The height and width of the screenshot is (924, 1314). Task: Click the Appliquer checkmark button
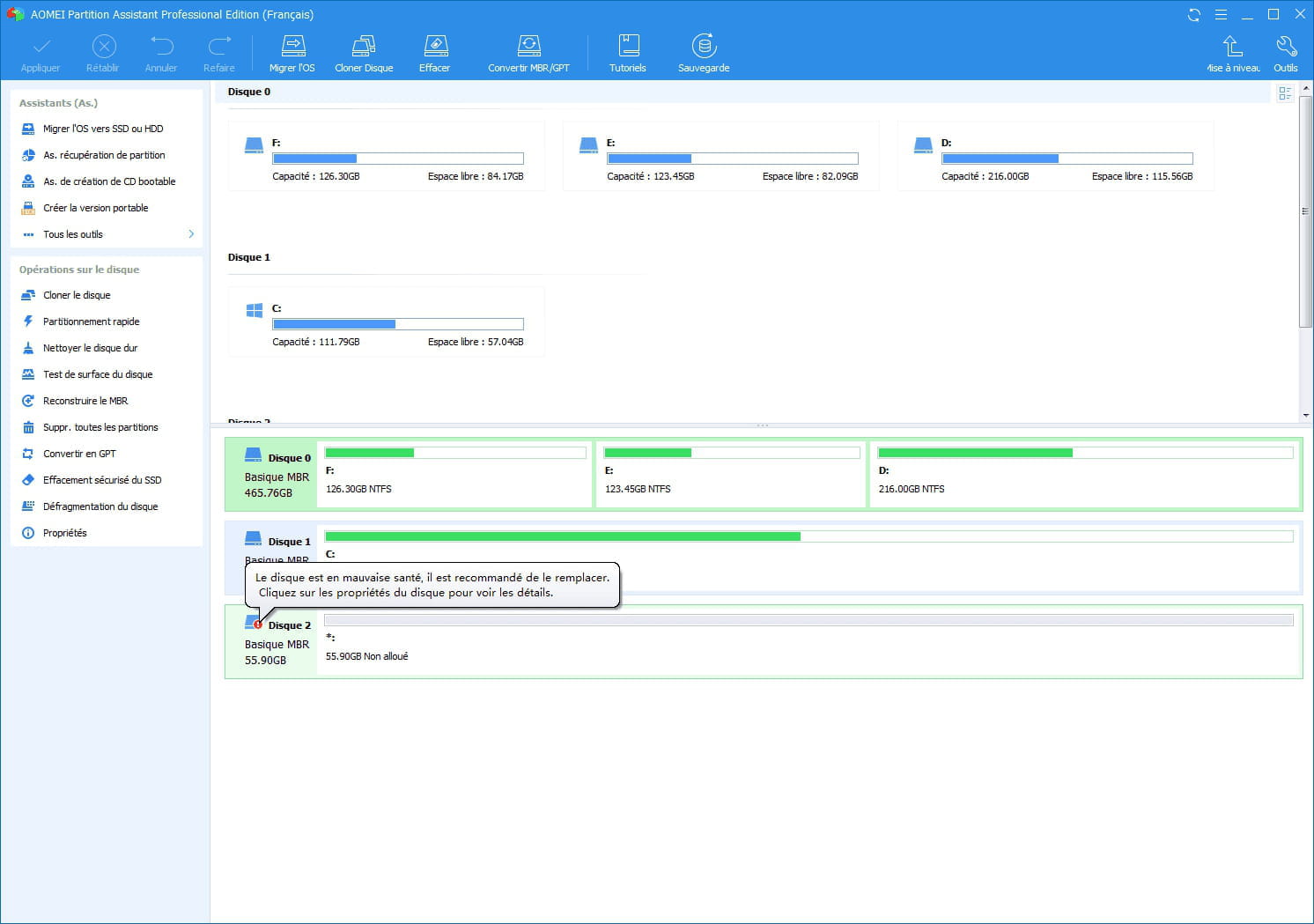point(41,54)
